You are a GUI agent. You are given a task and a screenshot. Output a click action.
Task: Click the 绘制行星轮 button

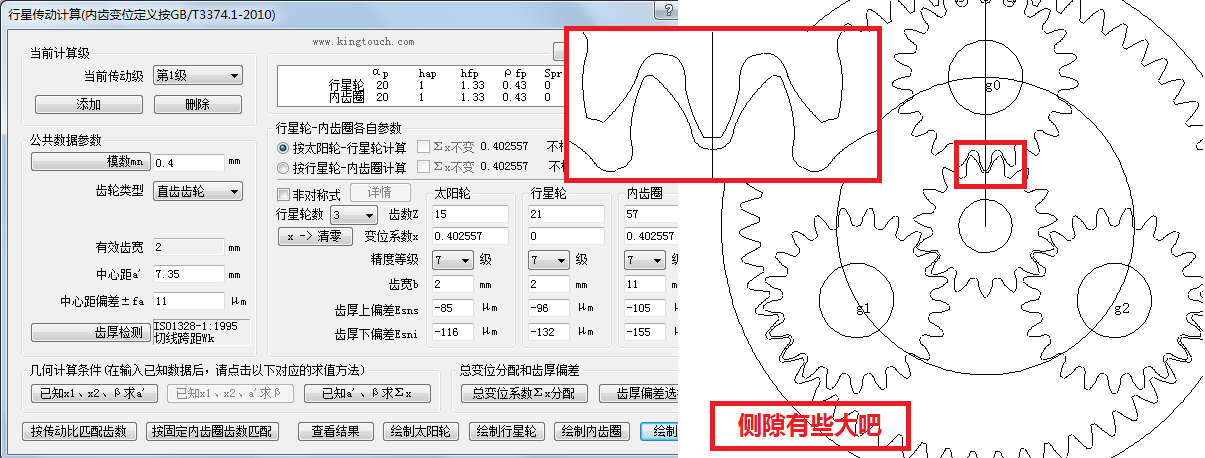(506, 432)
